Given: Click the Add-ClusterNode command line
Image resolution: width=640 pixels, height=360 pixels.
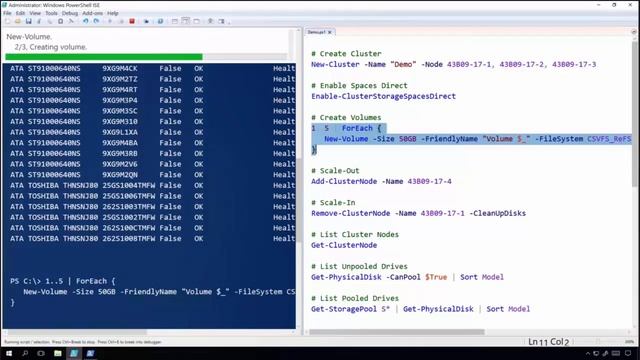Looking at the screenshot, I should (x=381, y=181).
